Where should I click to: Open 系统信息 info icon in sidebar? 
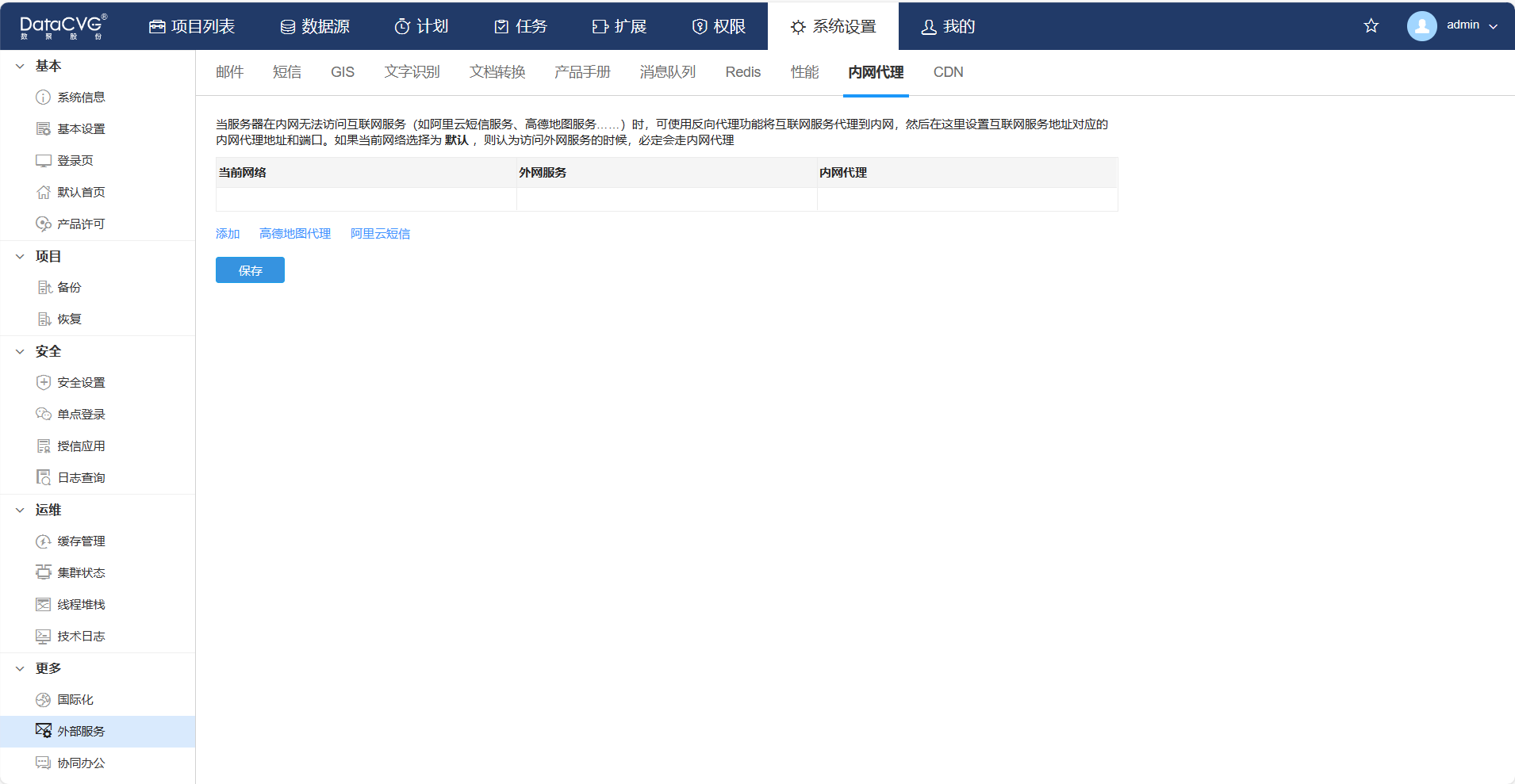coord(43,98)
